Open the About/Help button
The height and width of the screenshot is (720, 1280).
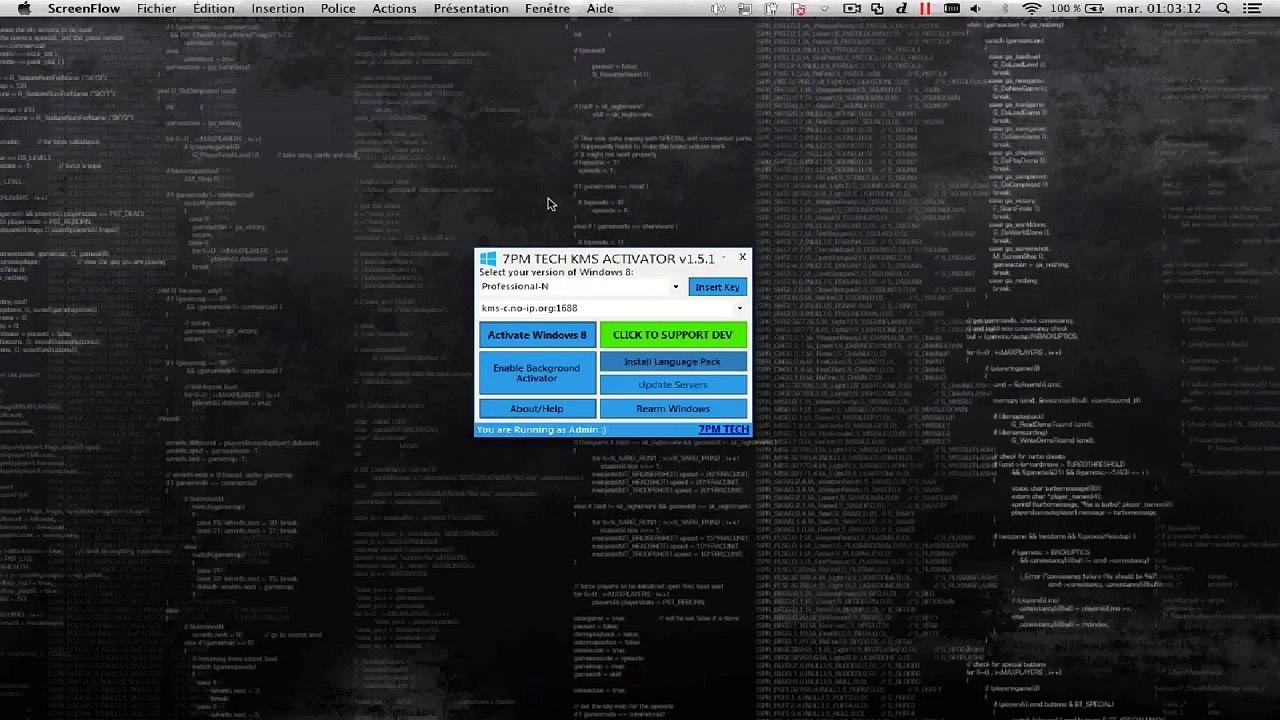pos(537,409)
